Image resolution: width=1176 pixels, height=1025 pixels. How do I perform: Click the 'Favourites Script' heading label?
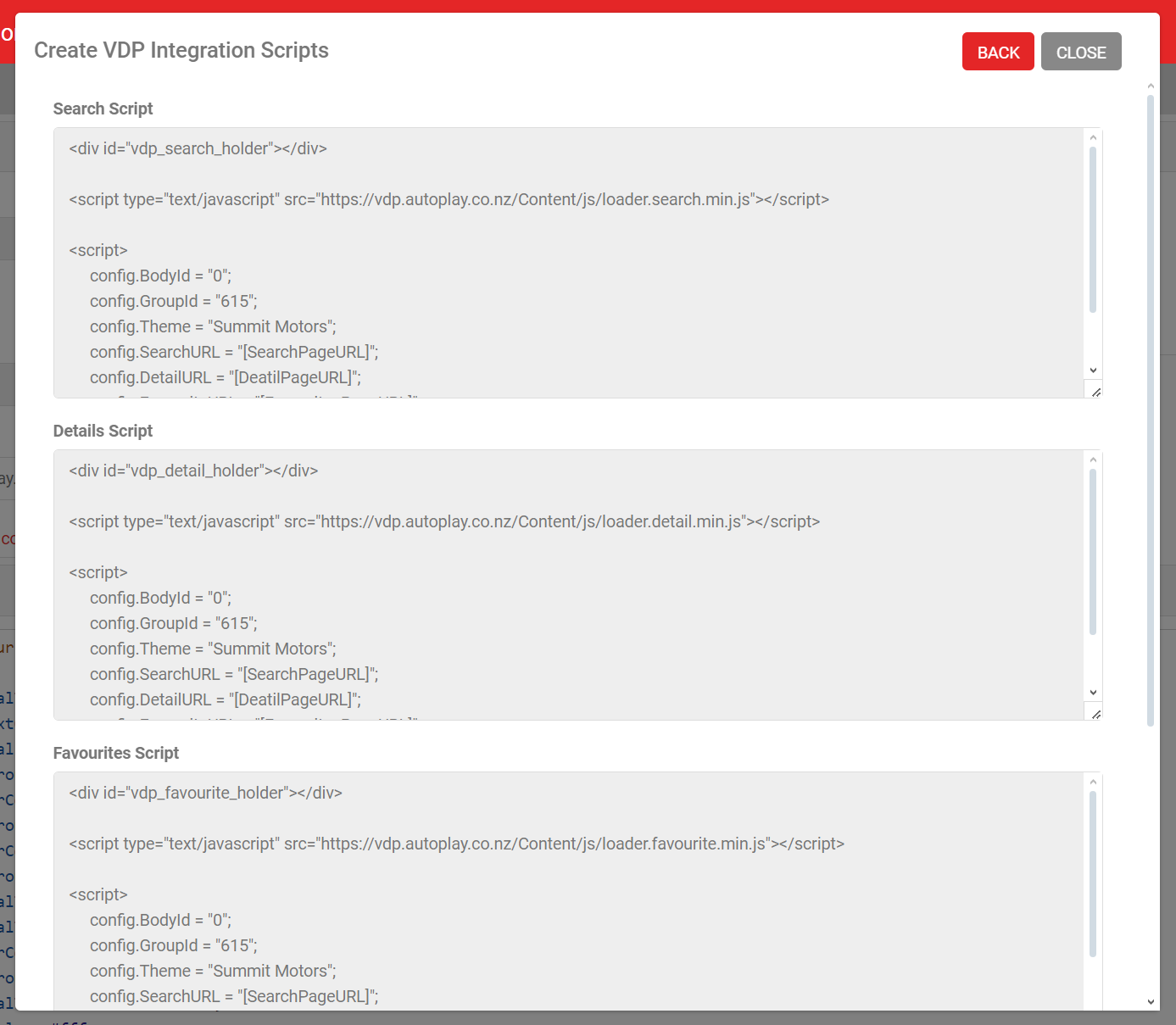116,753
